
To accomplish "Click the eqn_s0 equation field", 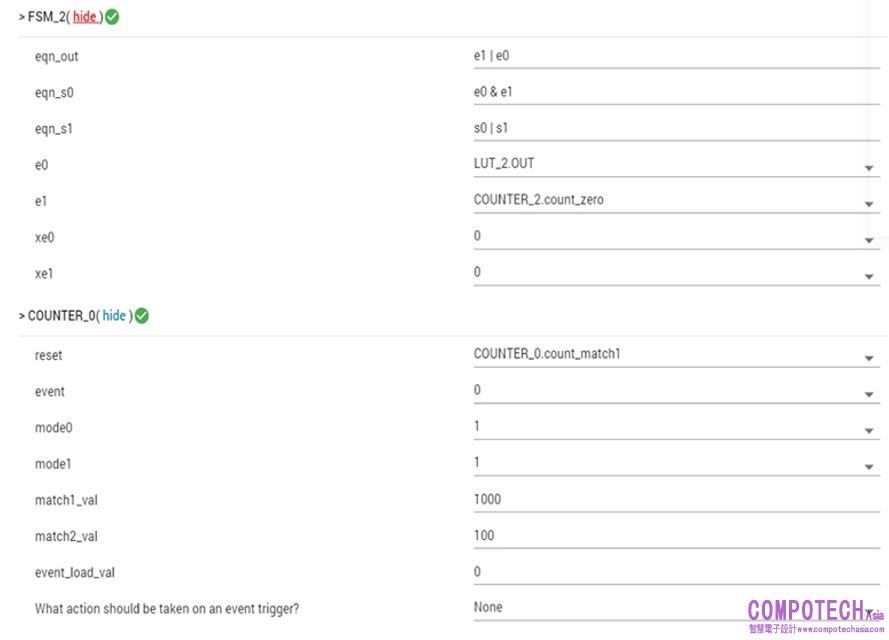I will tap(675, 93).
